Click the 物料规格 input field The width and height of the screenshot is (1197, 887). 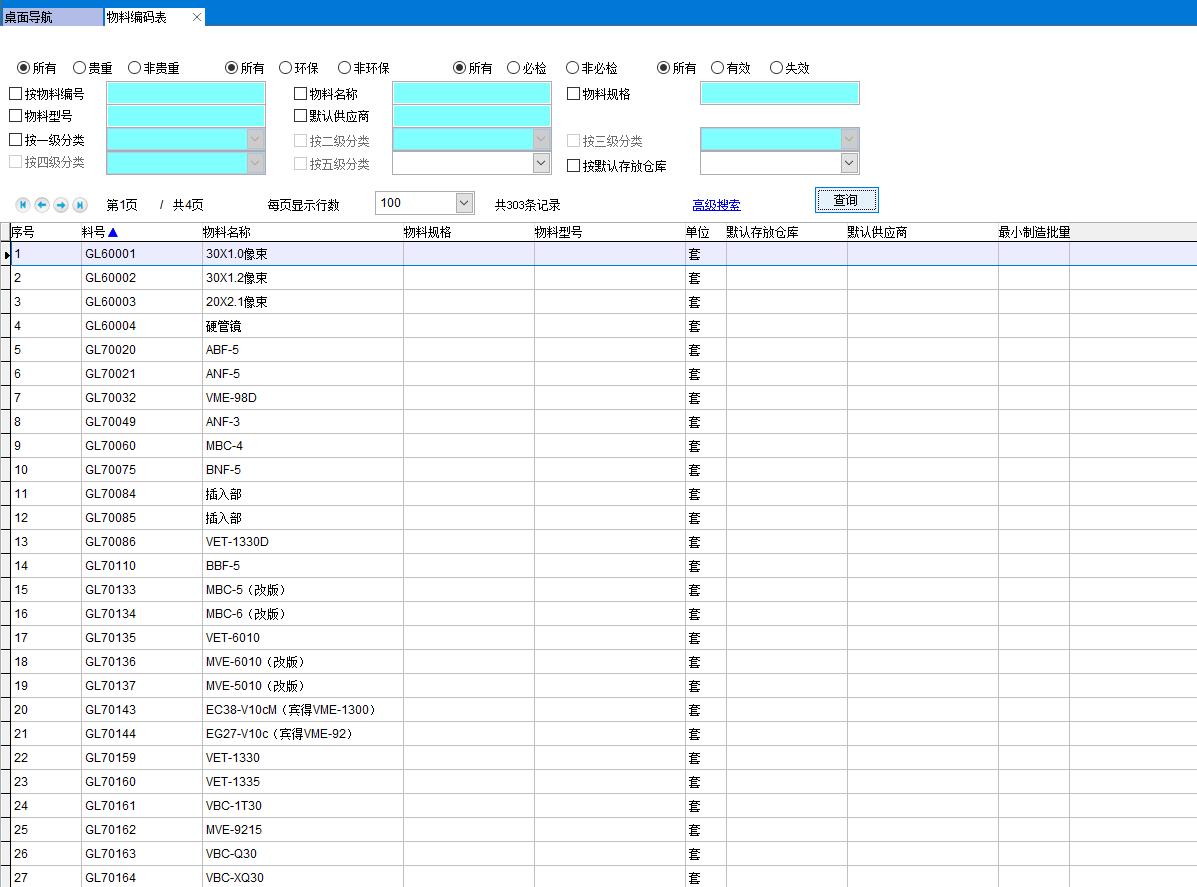(779, 94)
